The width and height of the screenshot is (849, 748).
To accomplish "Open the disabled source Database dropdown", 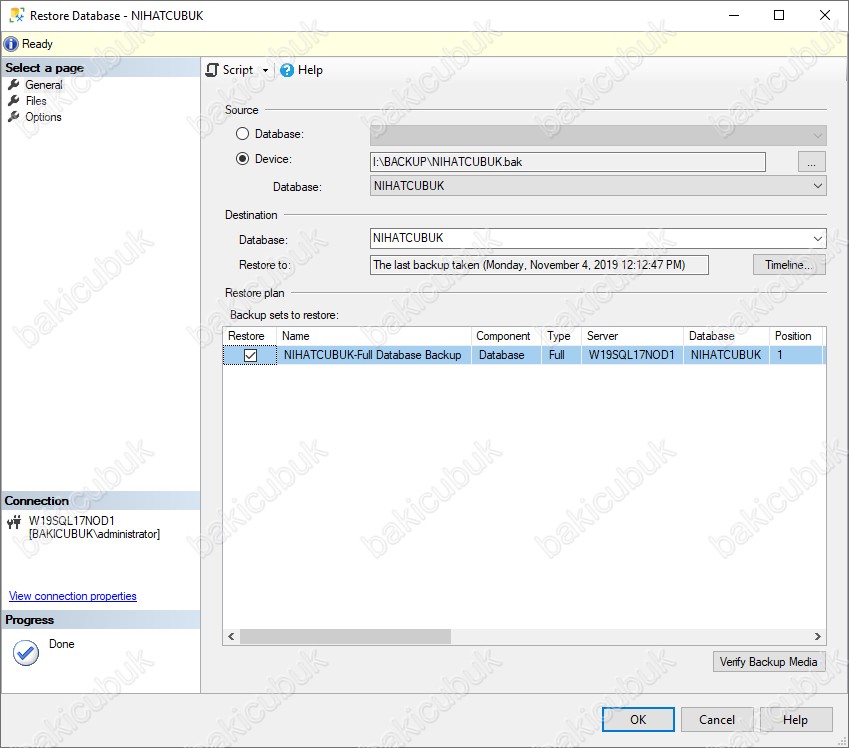I will [598, 135].
